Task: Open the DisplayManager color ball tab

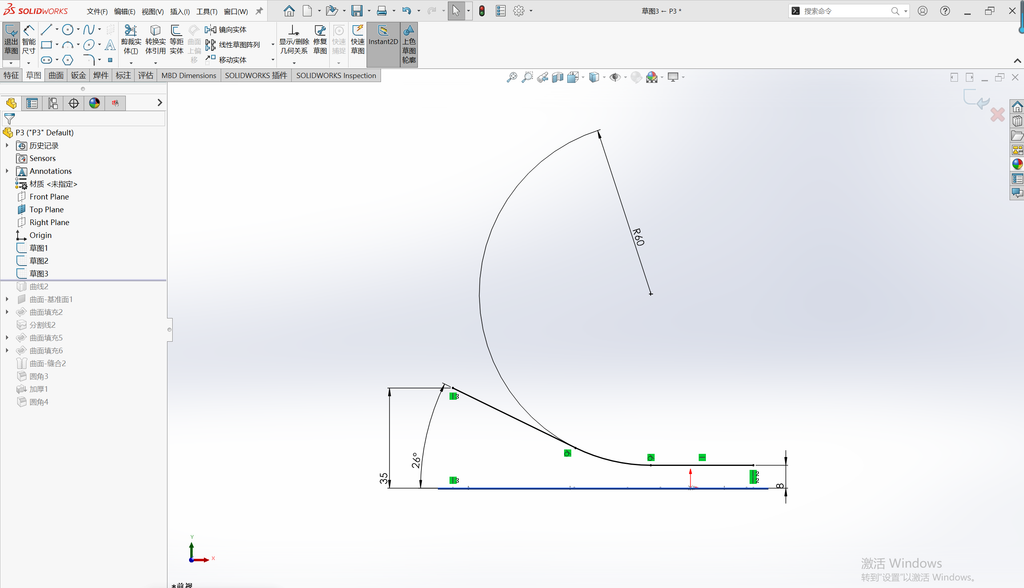Action: pos(95,103)
